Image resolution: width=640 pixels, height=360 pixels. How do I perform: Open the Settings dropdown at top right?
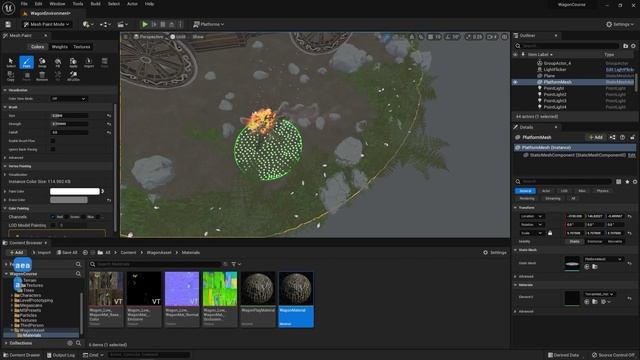[x=620, y=24]
